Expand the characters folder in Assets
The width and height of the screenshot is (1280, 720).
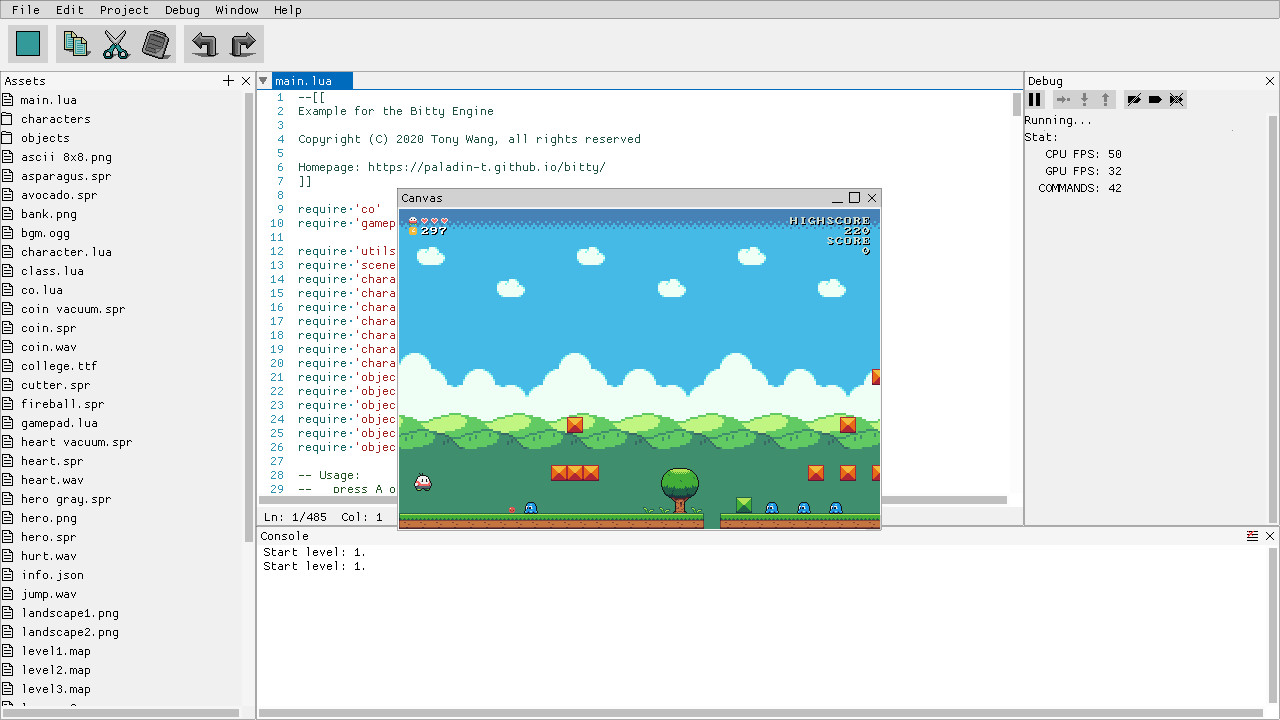click(55, 118)
